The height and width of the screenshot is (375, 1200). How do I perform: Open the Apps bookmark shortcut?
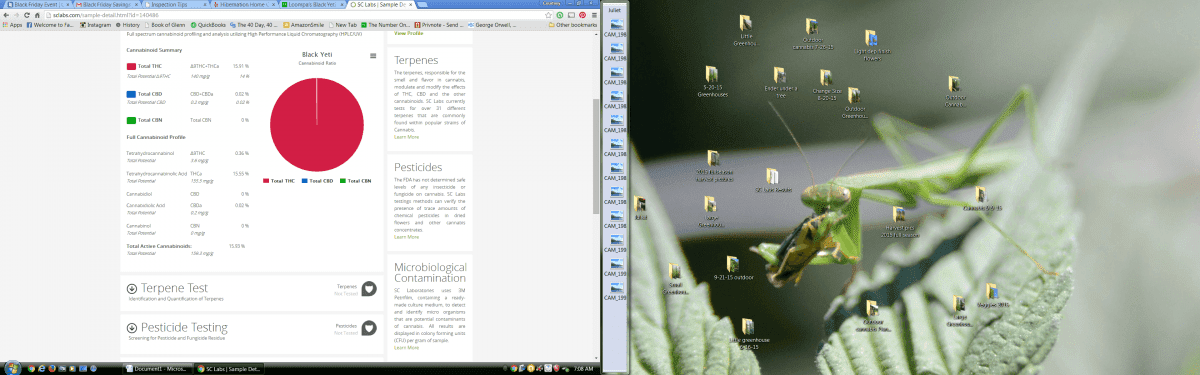pos(11,25)
